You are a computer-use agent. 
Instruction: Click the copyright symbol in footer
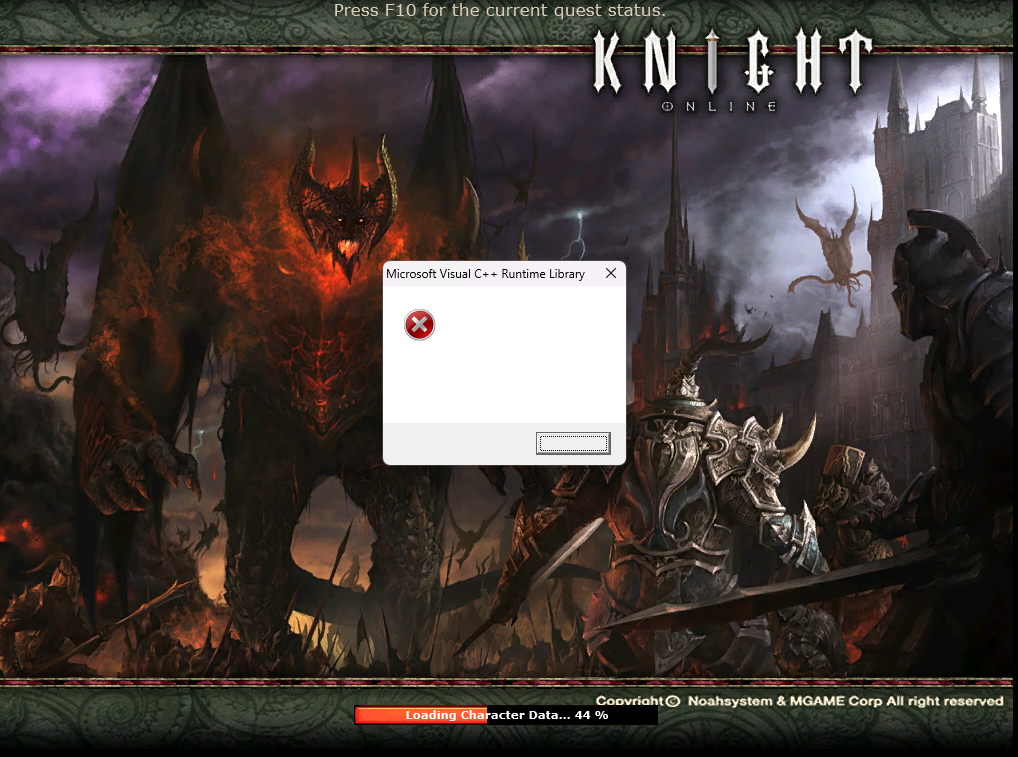pyautogui.click(x=673, y=701)
